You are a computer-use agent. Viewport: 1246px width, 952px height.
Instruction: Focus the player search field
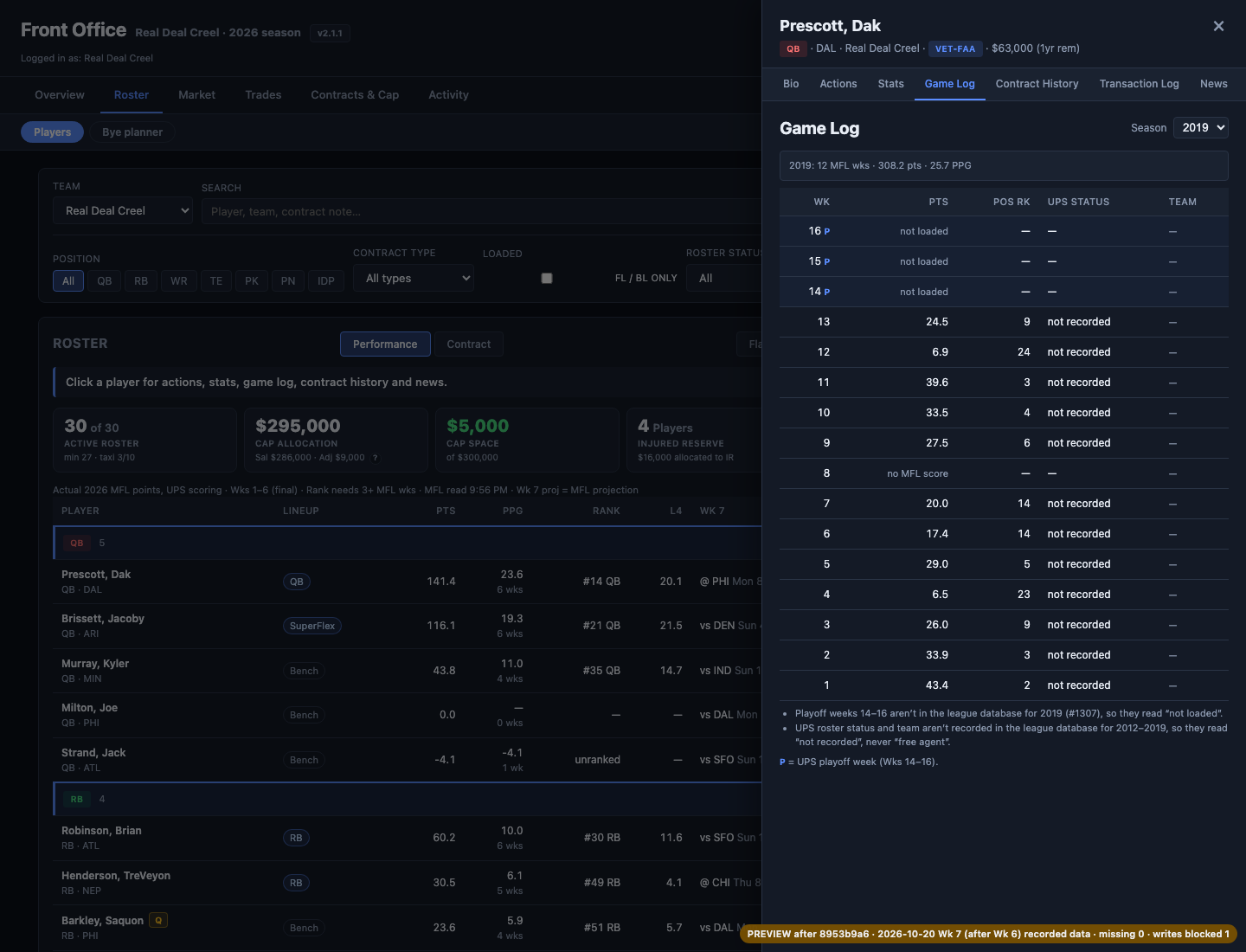[481, 211]
